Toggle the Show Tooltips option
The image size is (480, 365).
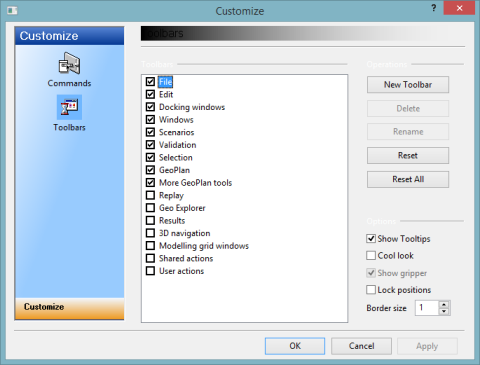point(371,239)
